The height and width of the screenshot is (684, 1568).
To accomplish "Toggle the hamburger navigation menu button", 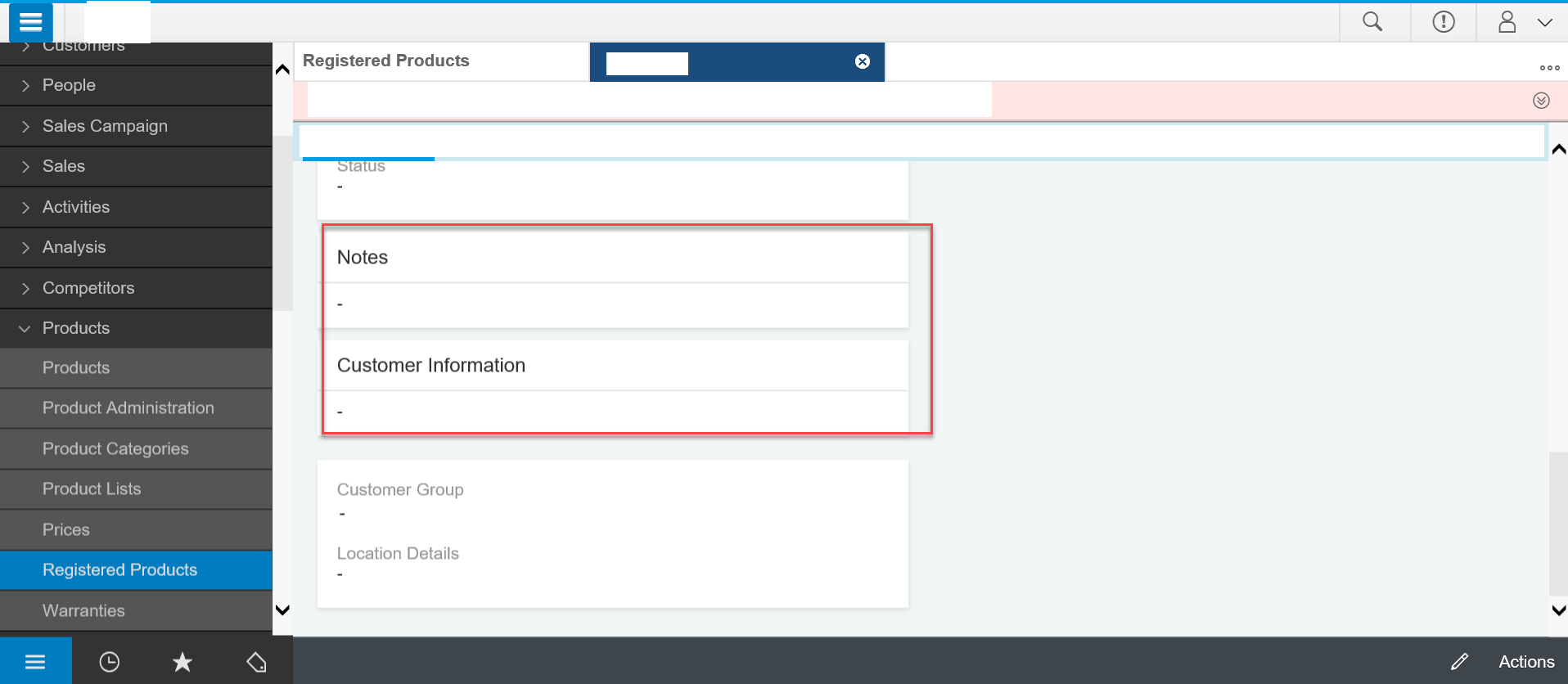I will 31,22.
